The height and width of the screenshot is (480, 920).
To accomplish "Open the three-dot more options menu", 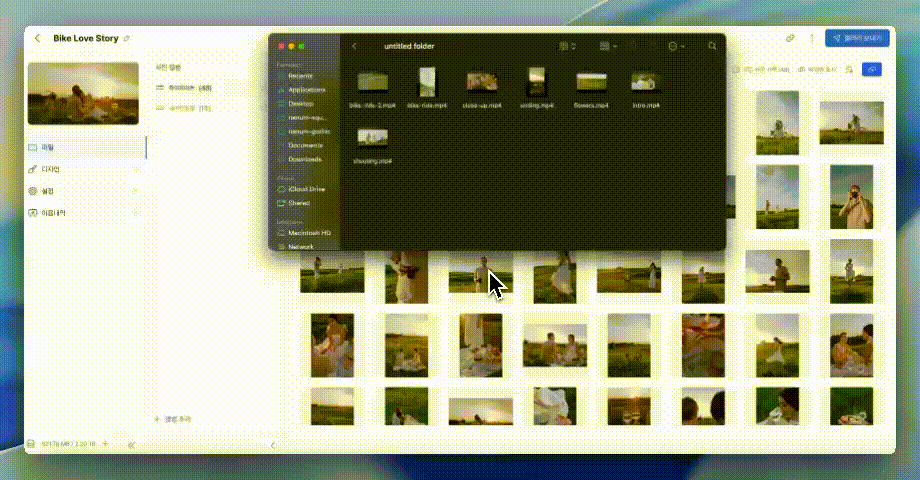I will coord(811,38).
